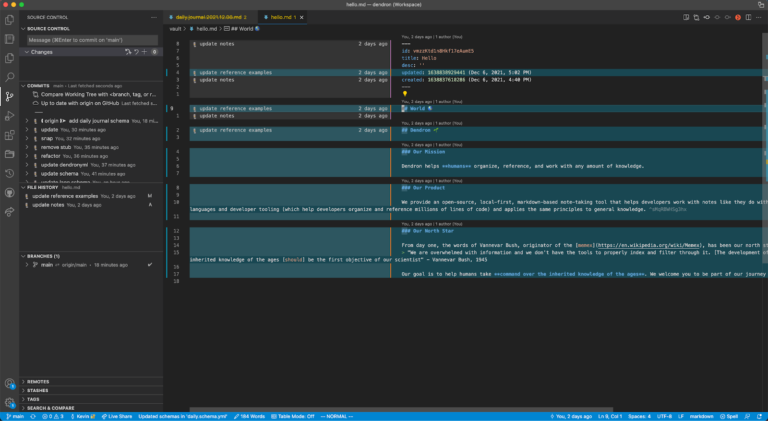Open the Extensions view
This screenshot has width=768, height=421.
click(x=9, y=136)
